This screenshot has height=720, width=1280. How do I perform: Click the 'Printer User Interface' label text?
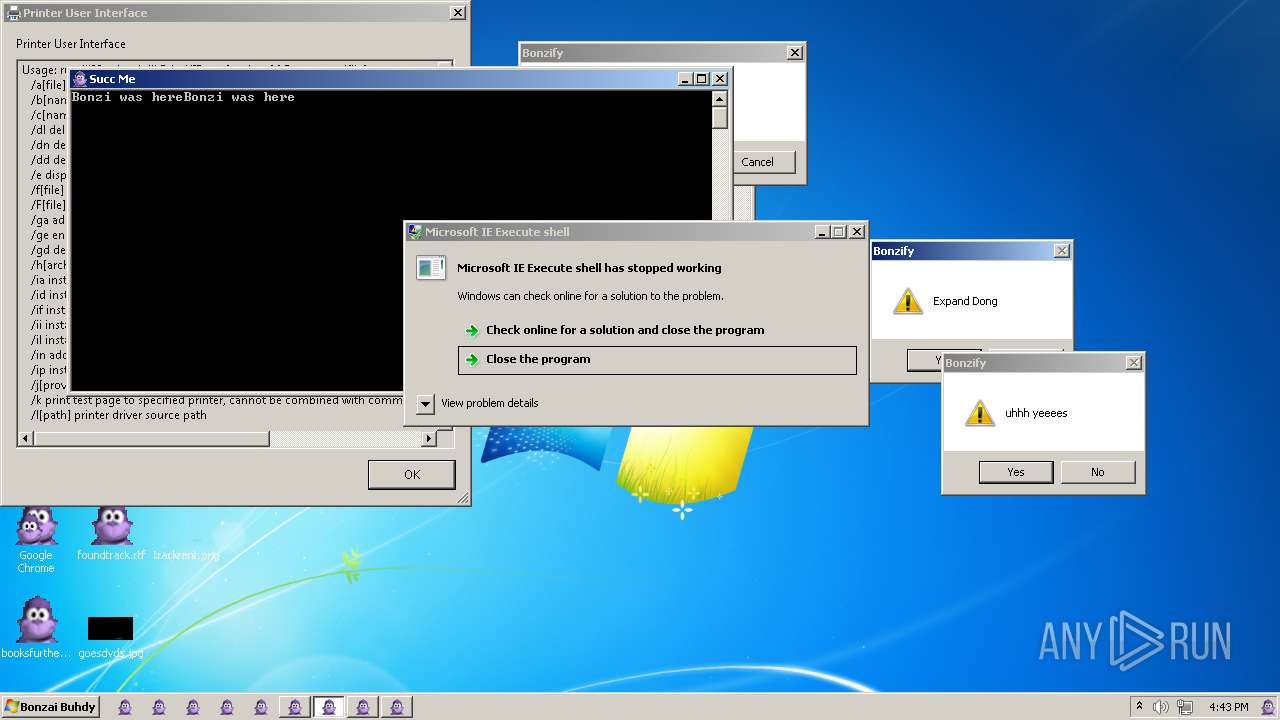coord(71,44)
